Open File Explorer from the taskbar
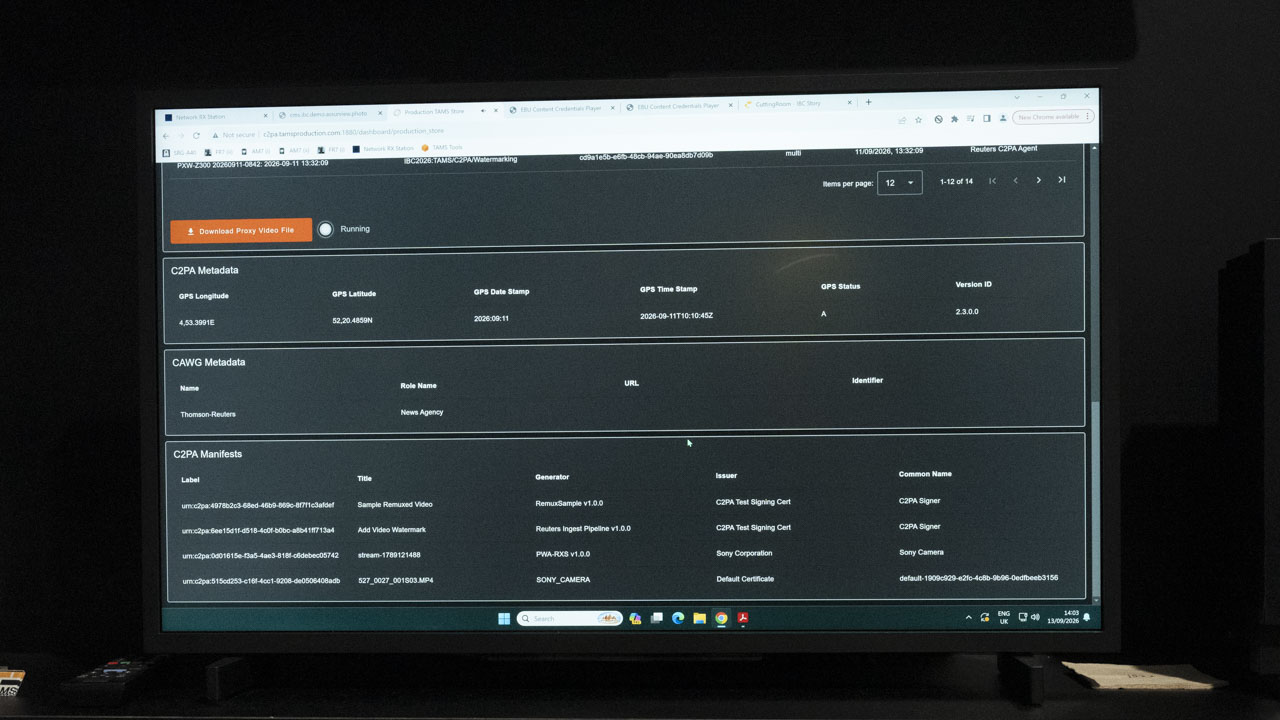This screenshot has width=1280, height=720. coord(700,618)
